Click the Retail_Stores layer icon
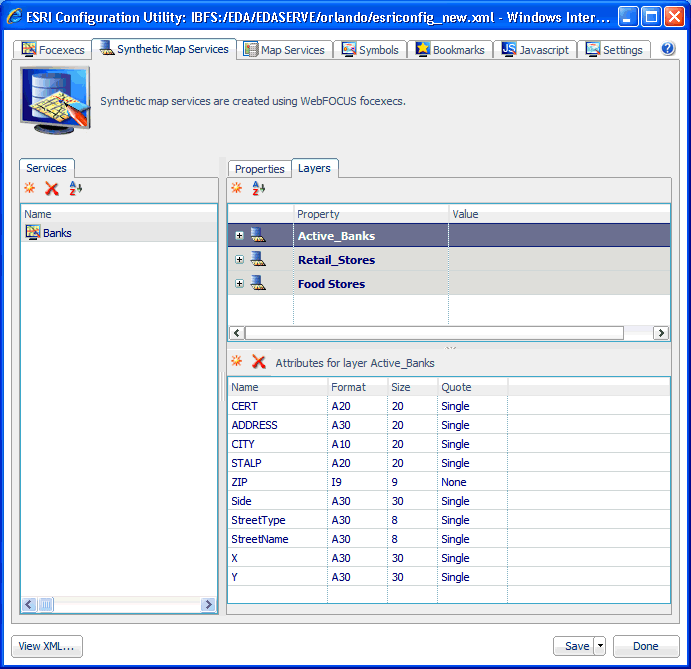This screenshot has width=691, height=669. pyautogui.click(x=258, y=259)
